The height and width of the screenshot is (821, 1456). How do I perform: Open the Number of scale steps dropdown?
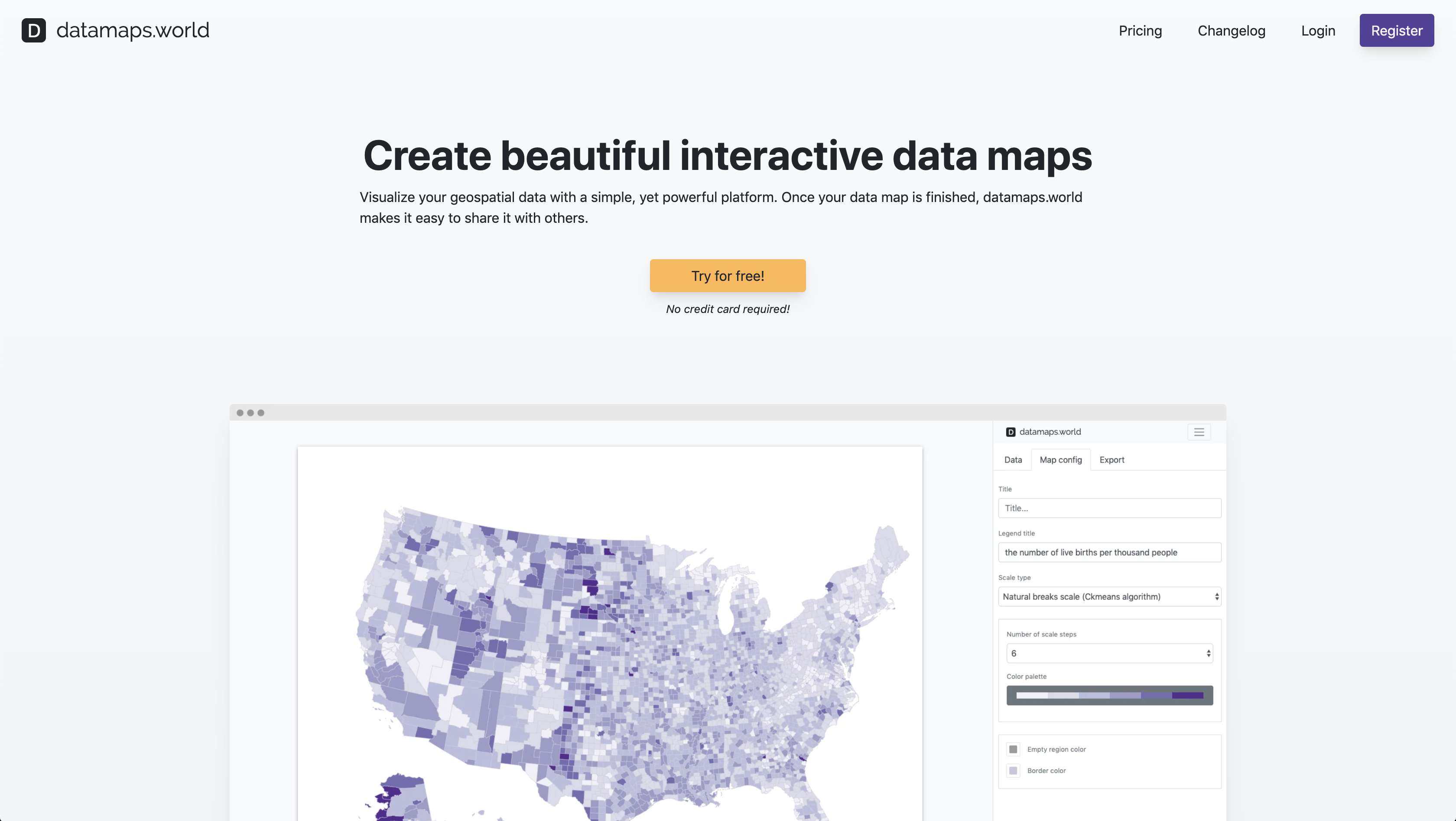click(x=1109, y=653)
